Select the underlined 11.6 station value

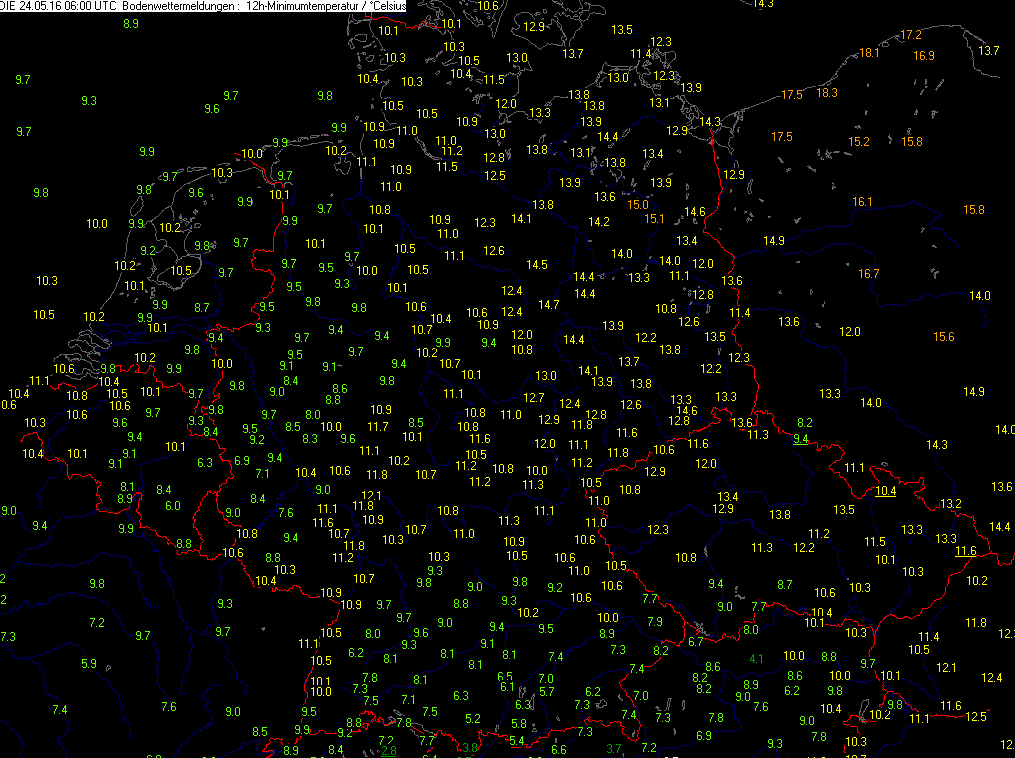coord(965,551)
